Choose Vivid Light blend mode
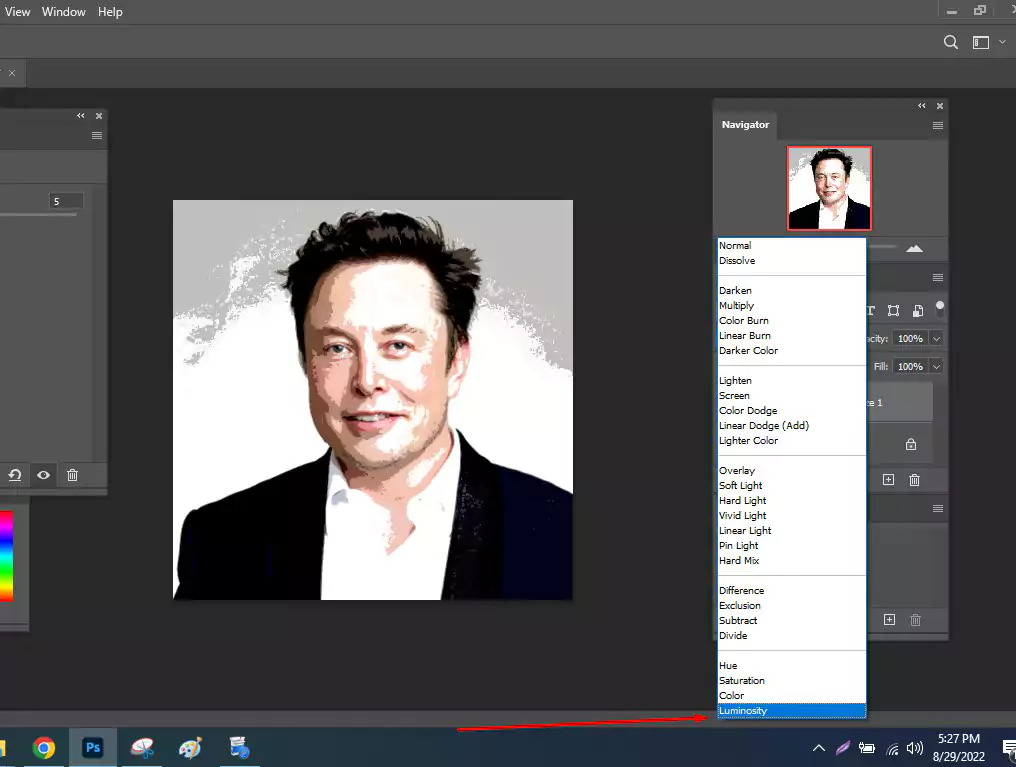The height and width of the screenshot is (767, 1016). point(791,515)
